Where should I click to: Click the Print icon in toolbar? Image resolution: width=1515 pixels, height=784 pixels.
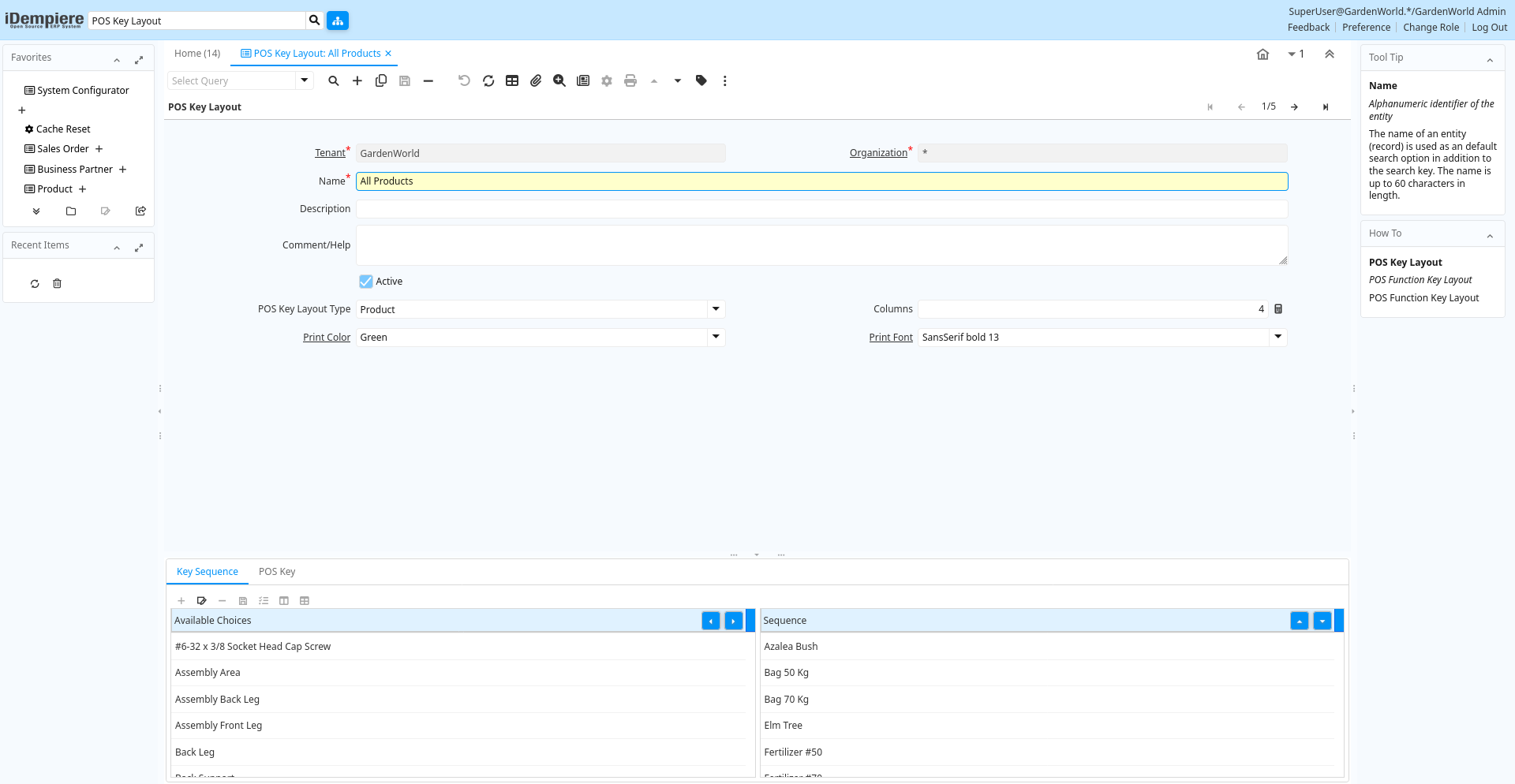tap(630, 80)
